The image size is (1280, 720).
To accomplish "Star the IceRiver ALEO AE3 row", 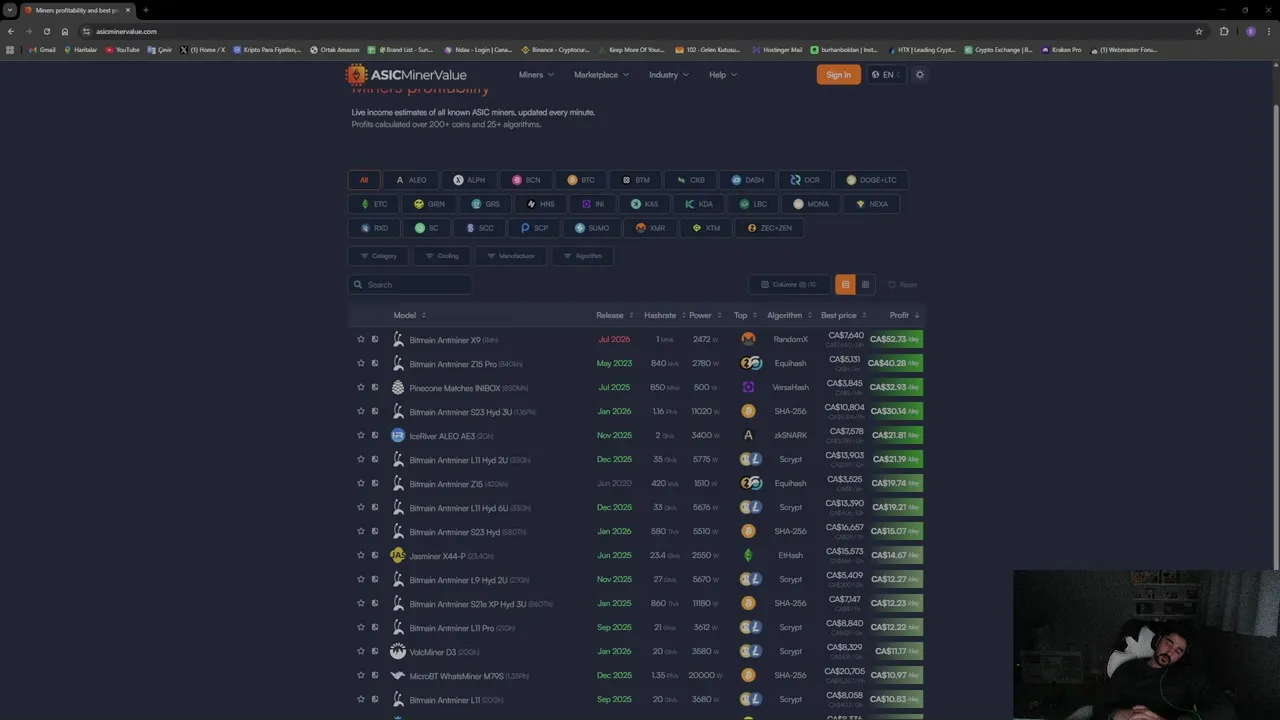I will click(361, 435).
